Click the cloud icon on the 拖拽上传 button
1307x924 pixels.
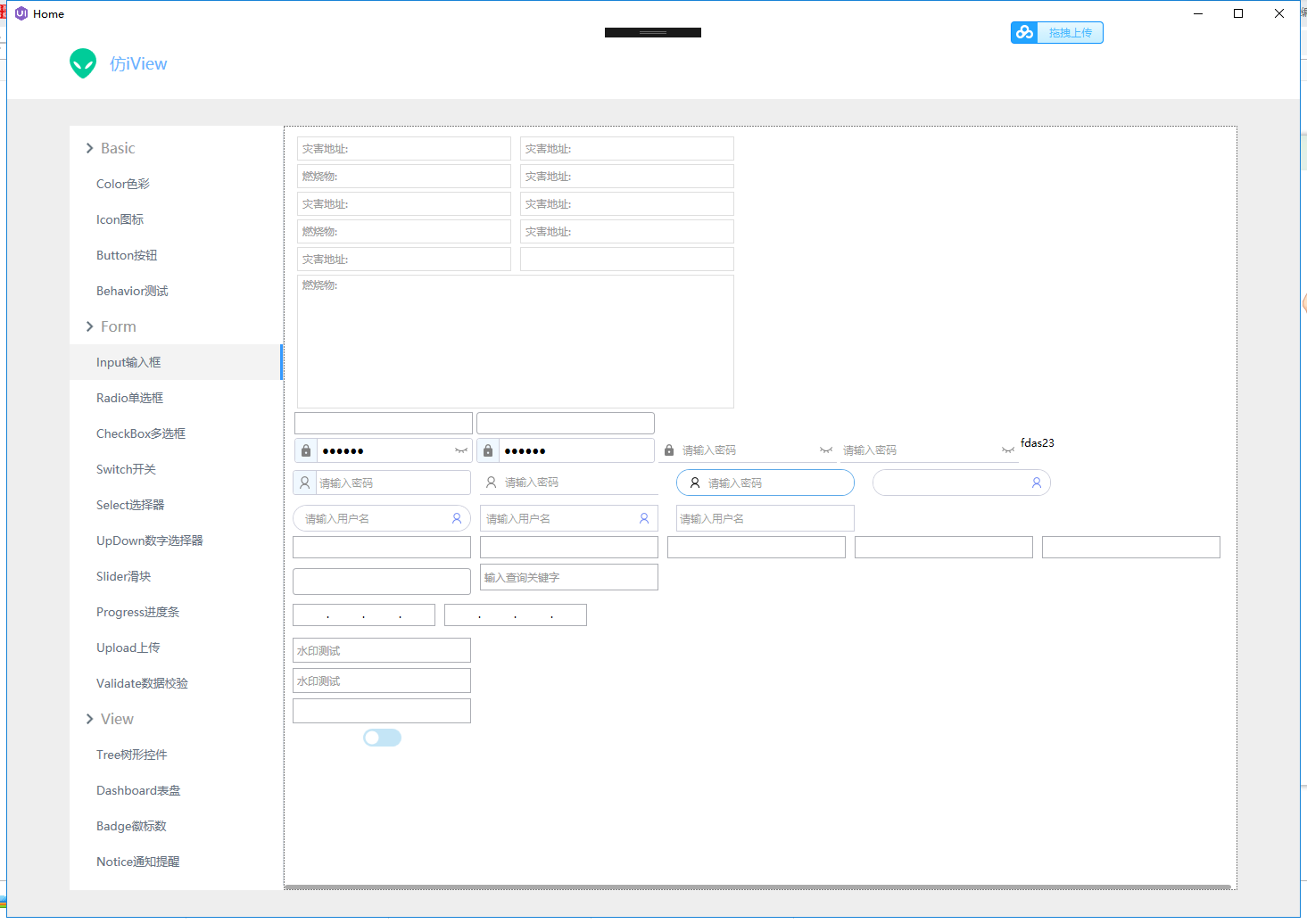[x=1024, y=33]
